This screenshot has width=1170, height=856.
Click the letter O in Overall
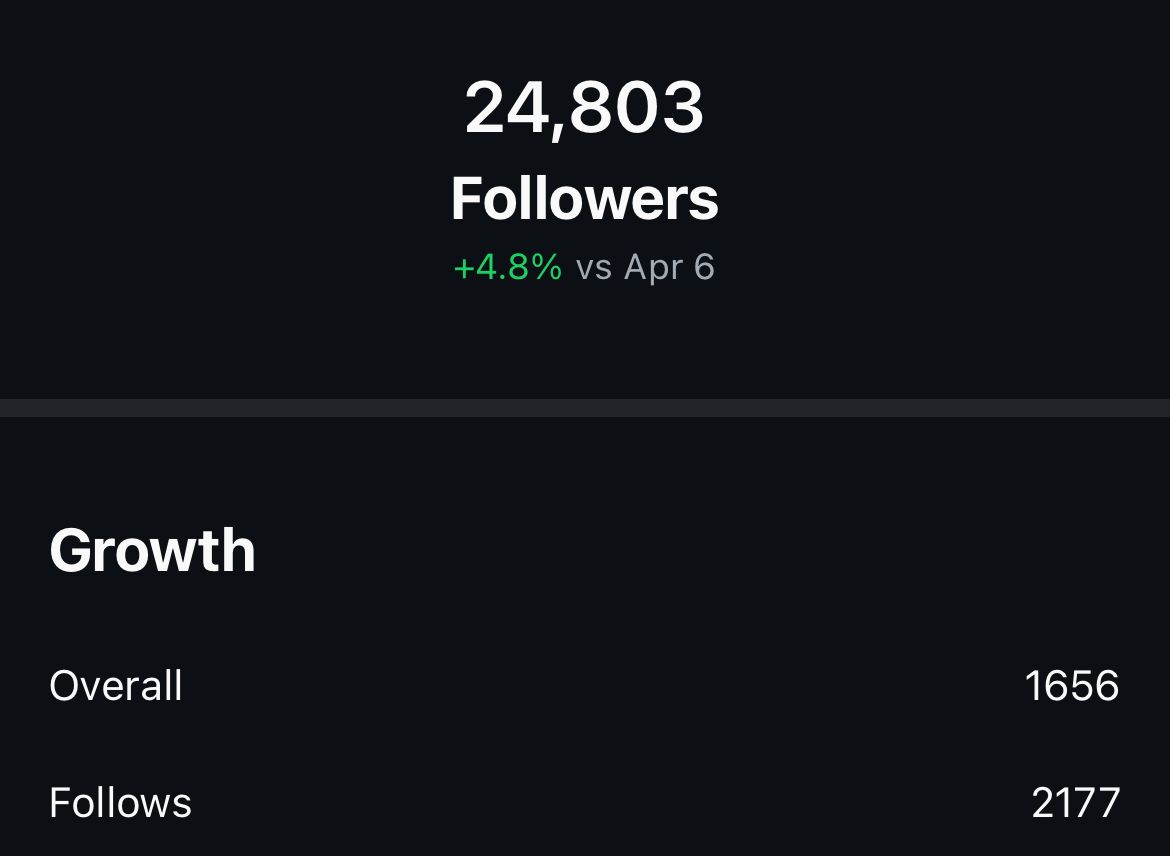click(64, 685)
